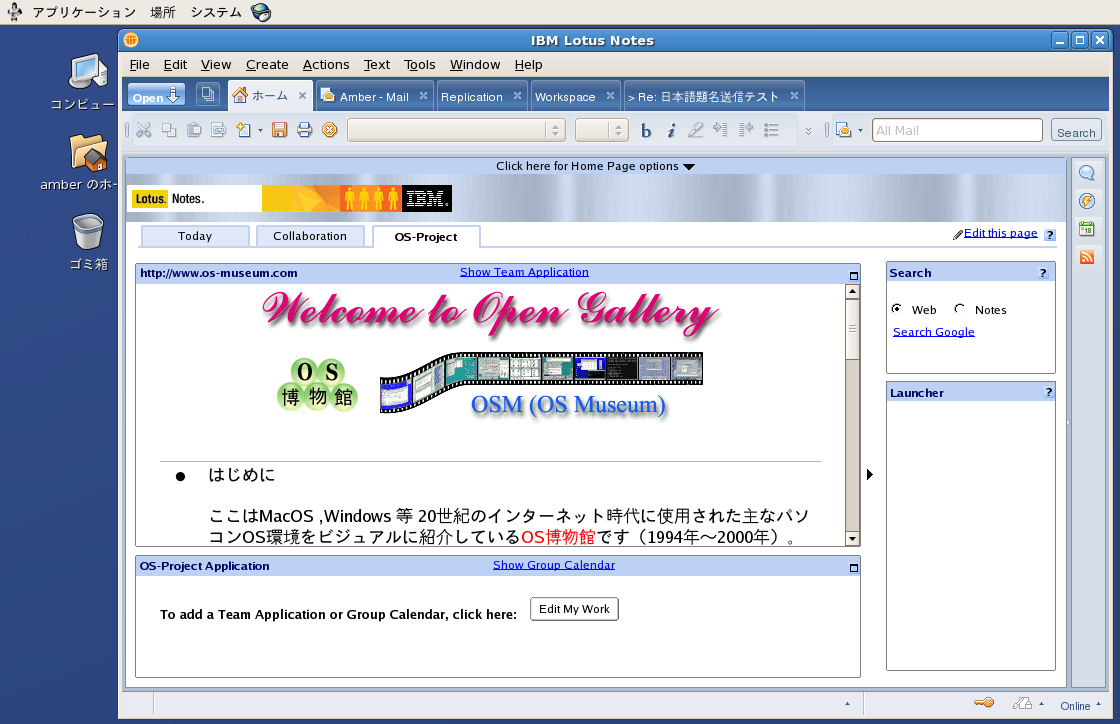1120x724 pixels.
Task: Click the toolbar attach clip icon
Action: coord(219,130)
